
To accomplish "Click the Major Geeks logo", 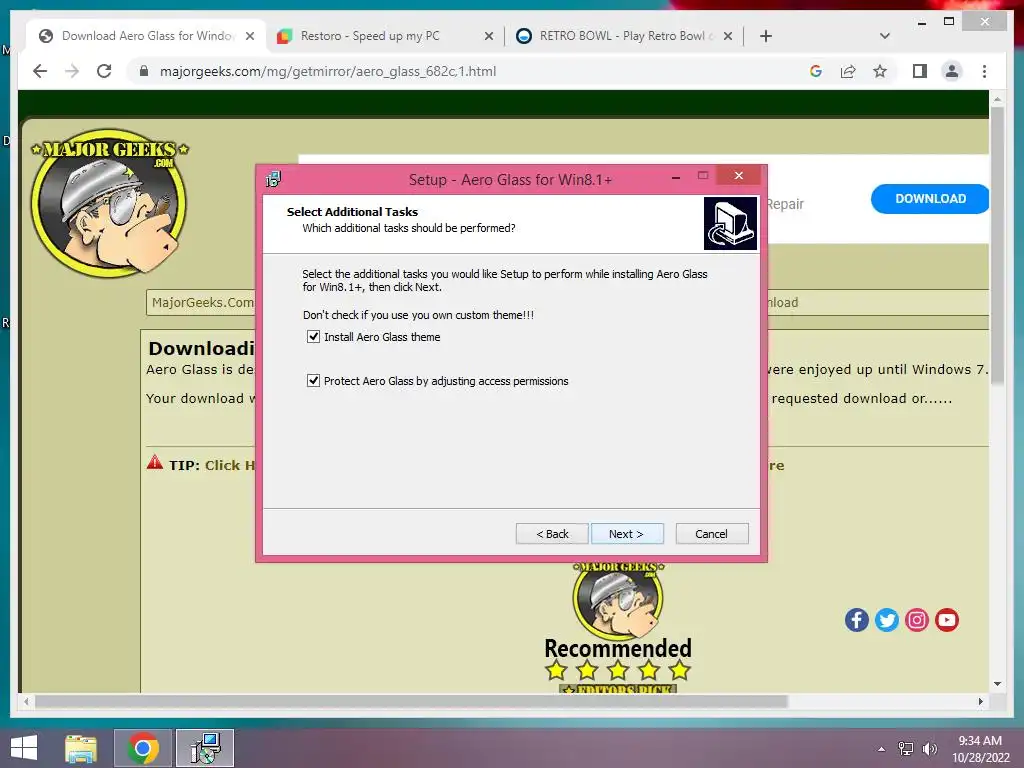I will [x=109, y=202].
